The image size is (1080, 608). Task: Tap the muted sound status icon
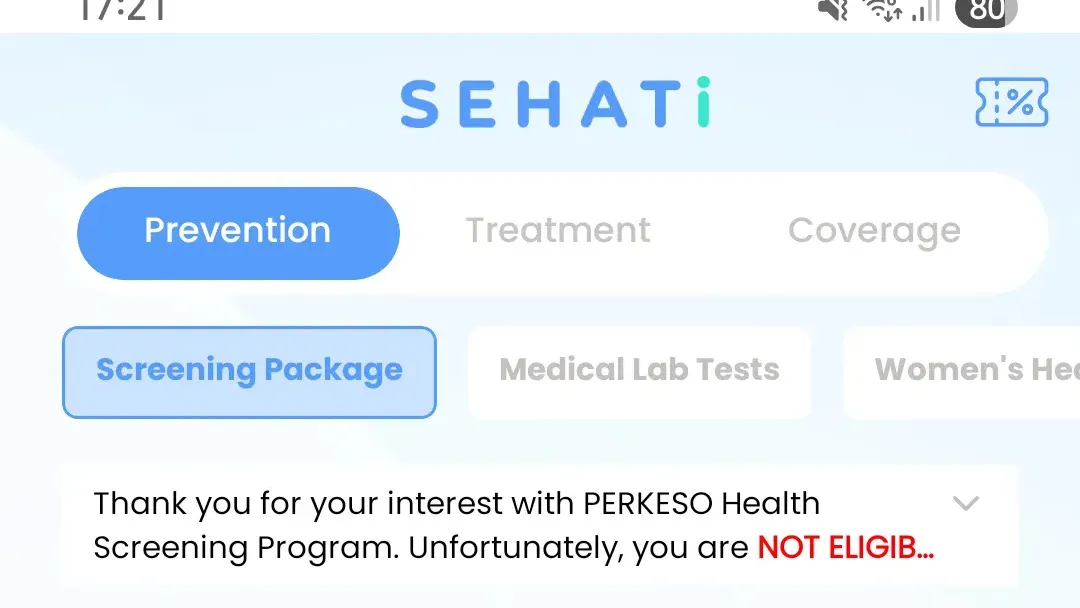[x=833, y=10]
